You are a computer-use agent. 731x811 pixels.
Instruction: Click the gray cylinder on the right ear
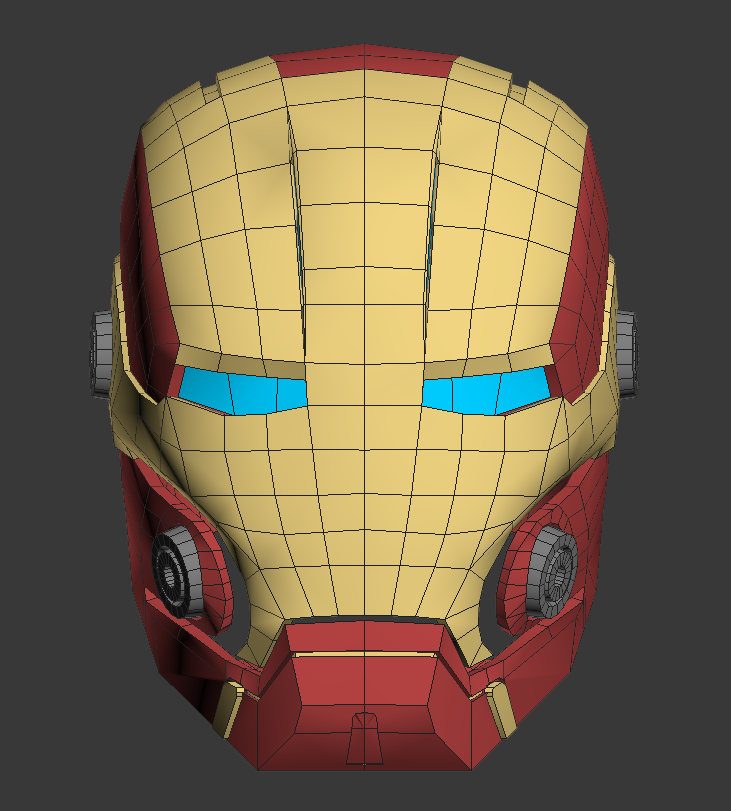[626, 353]
